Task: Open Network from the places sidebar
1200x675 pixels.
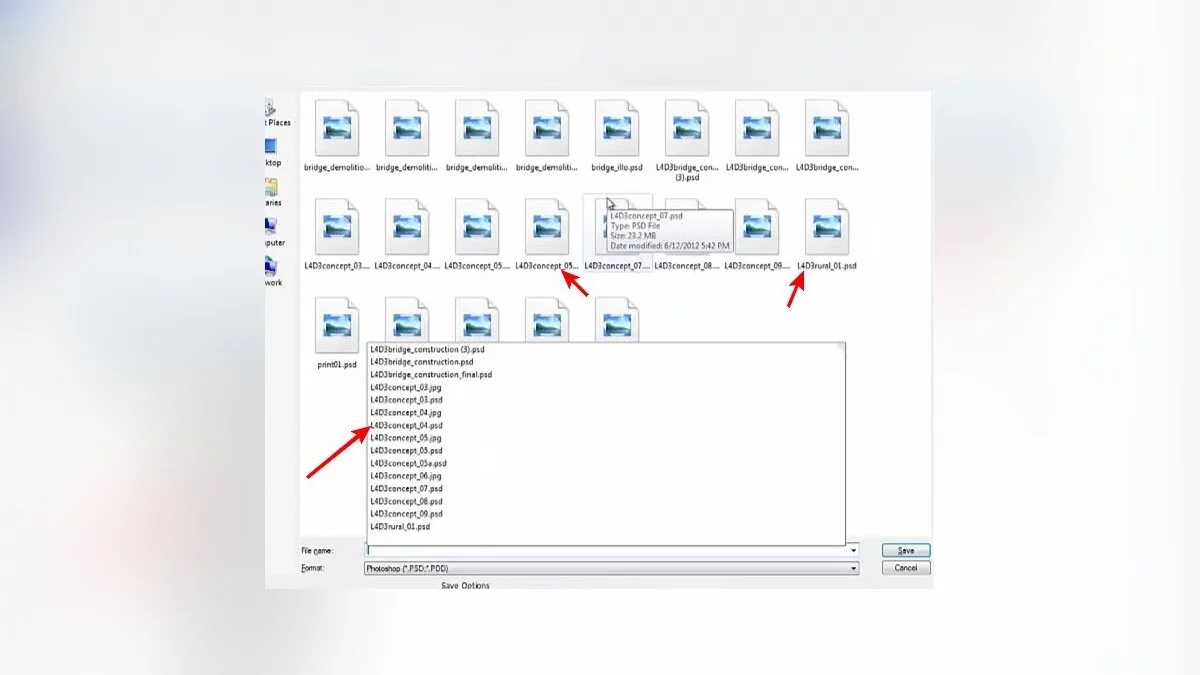Action: tap(271, 271)
